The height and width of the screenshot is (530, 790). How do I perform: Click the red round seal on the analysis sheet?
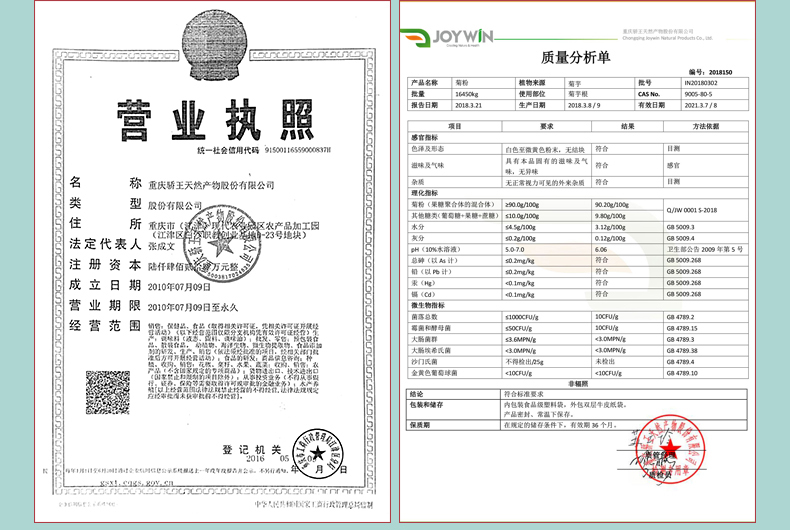[670, 449]
